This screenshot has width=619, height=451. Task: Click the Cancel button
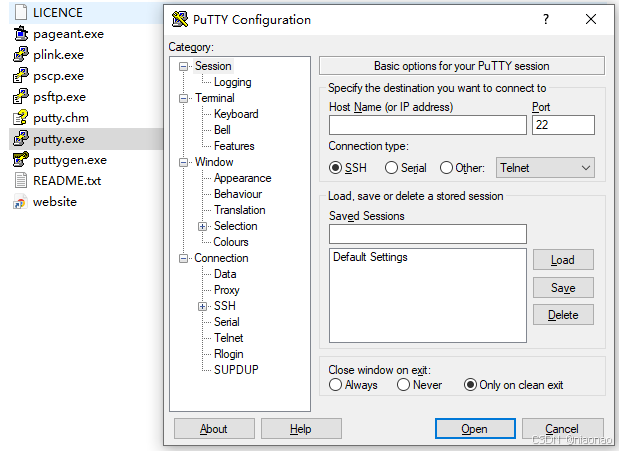click(563, 428)
